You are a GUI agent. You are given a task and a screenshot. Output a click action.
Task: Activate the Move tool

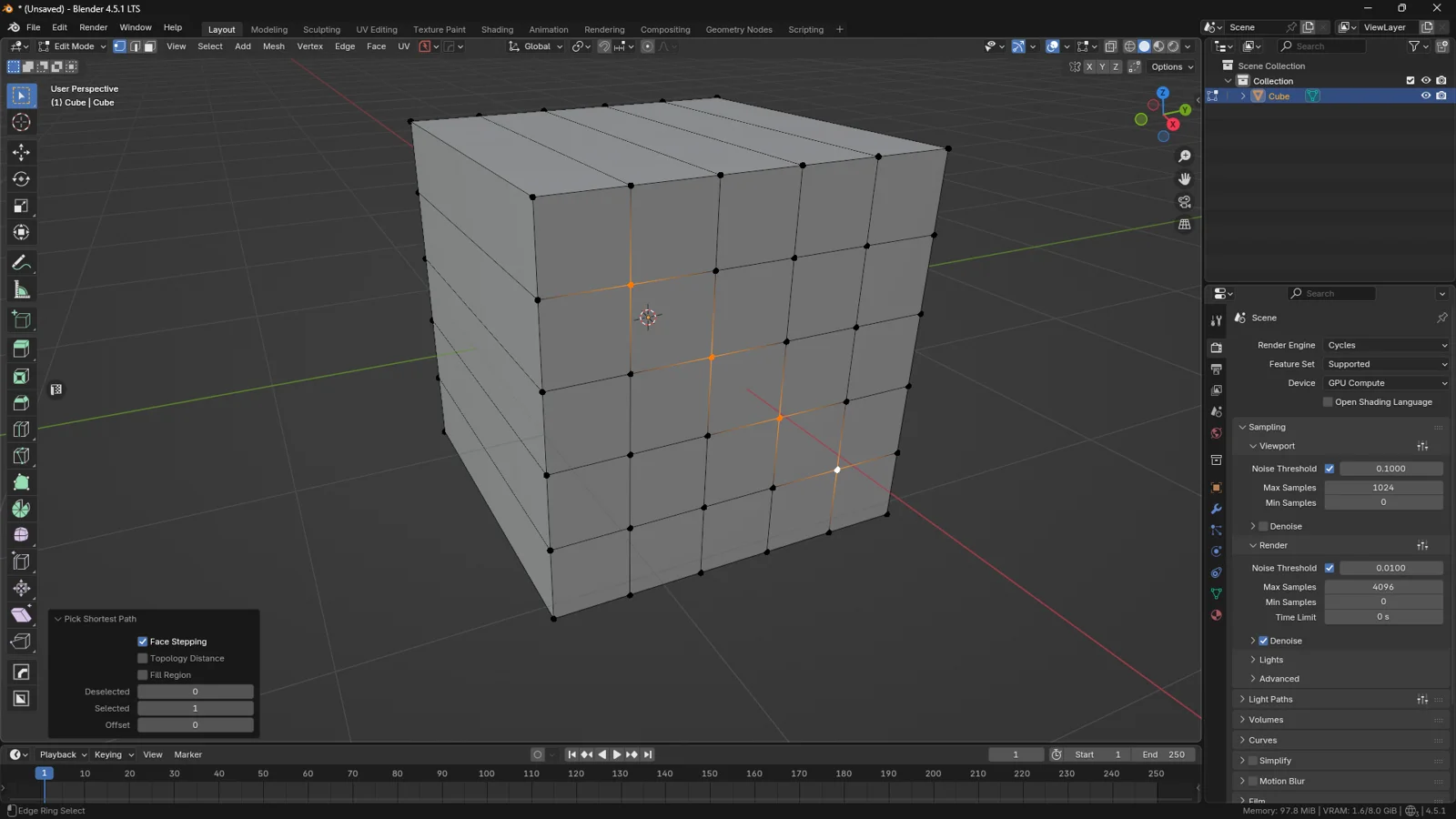pyautogui.click(x=21, y=153)
